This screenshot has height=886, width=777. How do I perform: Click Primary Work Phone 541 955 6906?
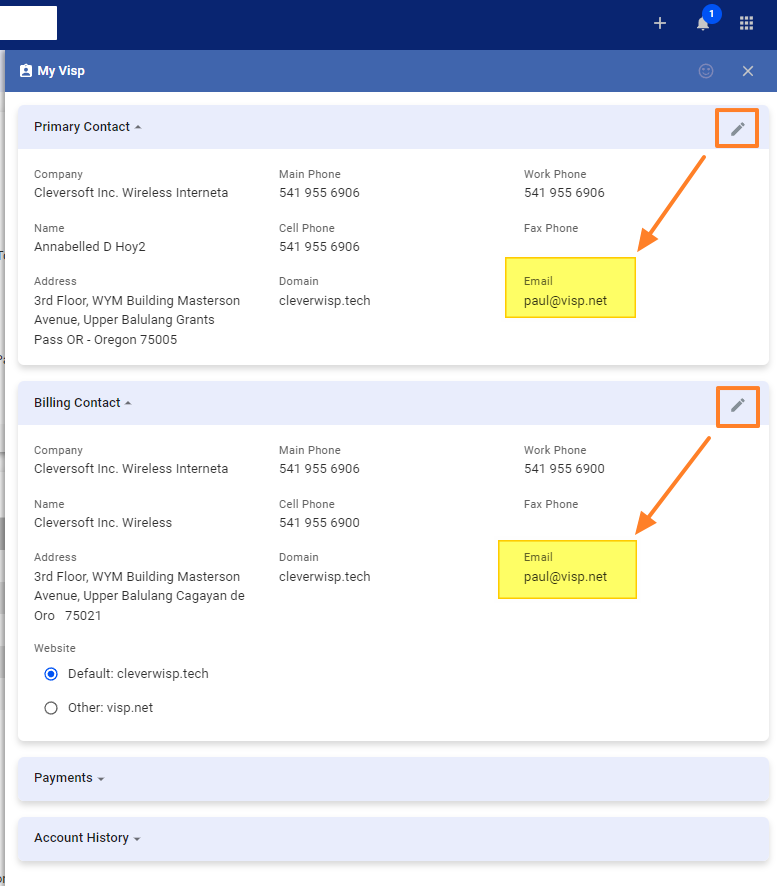point(564,193)
